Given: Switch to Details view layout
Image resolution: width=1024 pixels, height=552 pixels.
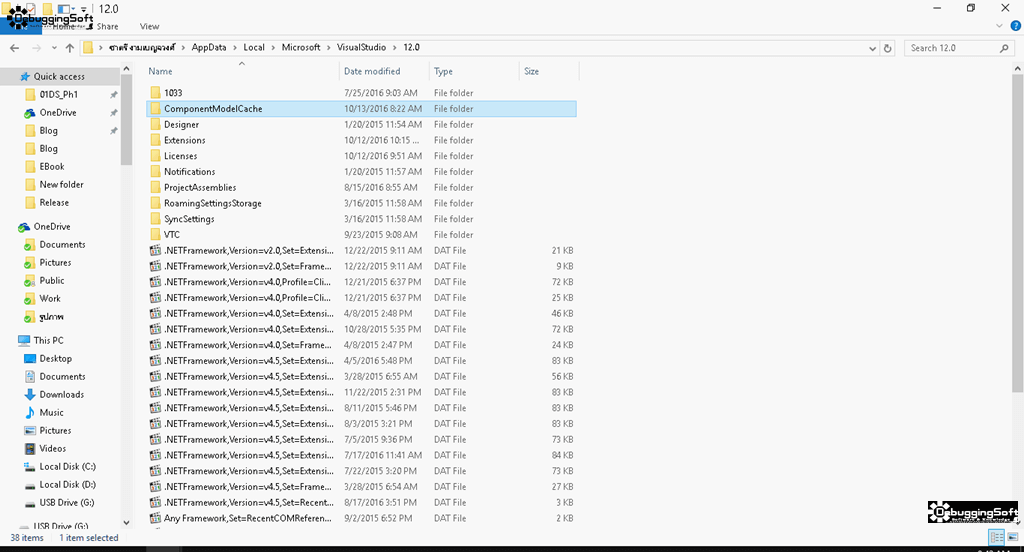Looking at the screenshot, I should point(997,538).
